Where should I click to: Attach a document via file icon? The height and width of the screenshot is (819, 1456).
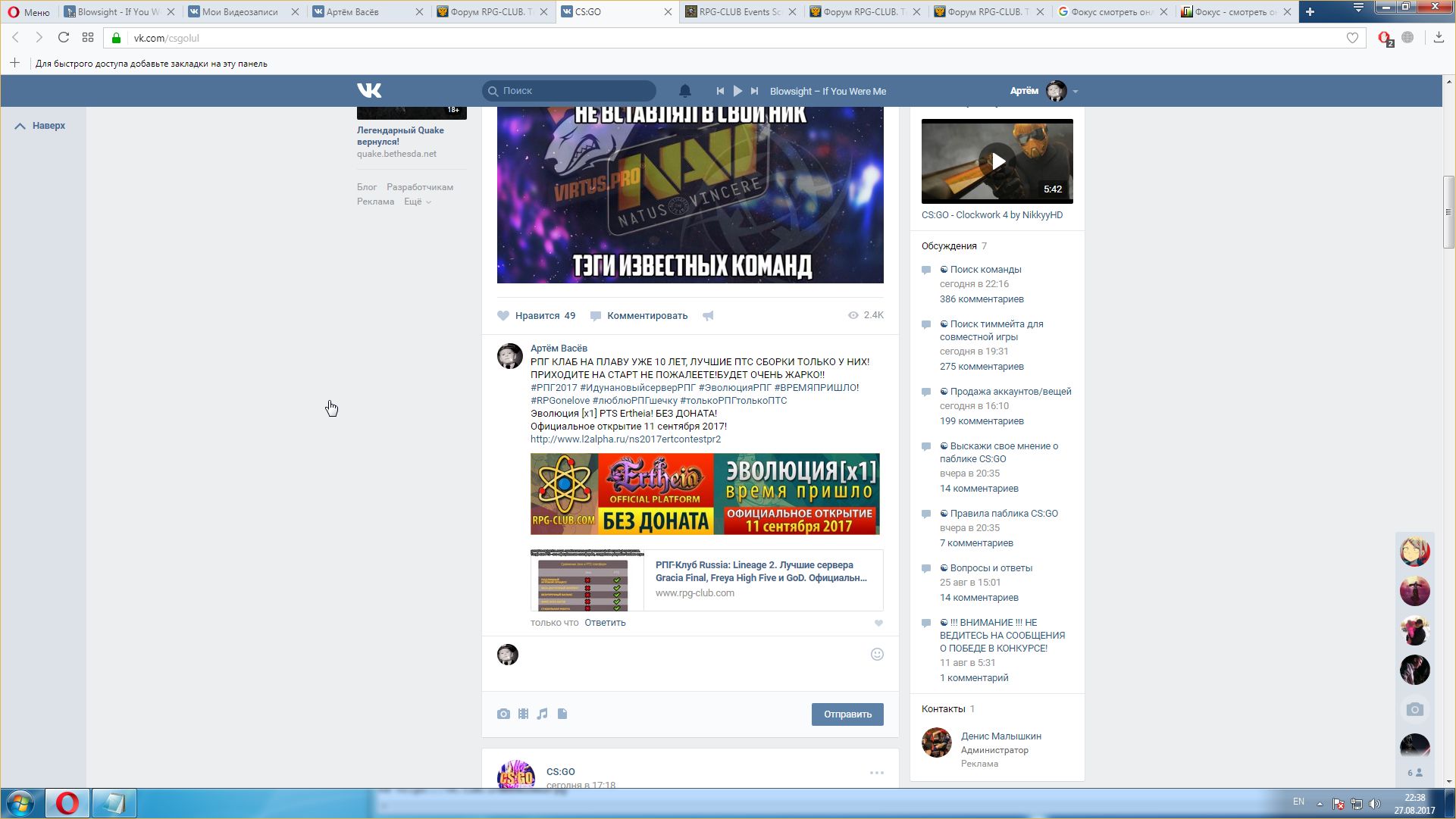562,714
